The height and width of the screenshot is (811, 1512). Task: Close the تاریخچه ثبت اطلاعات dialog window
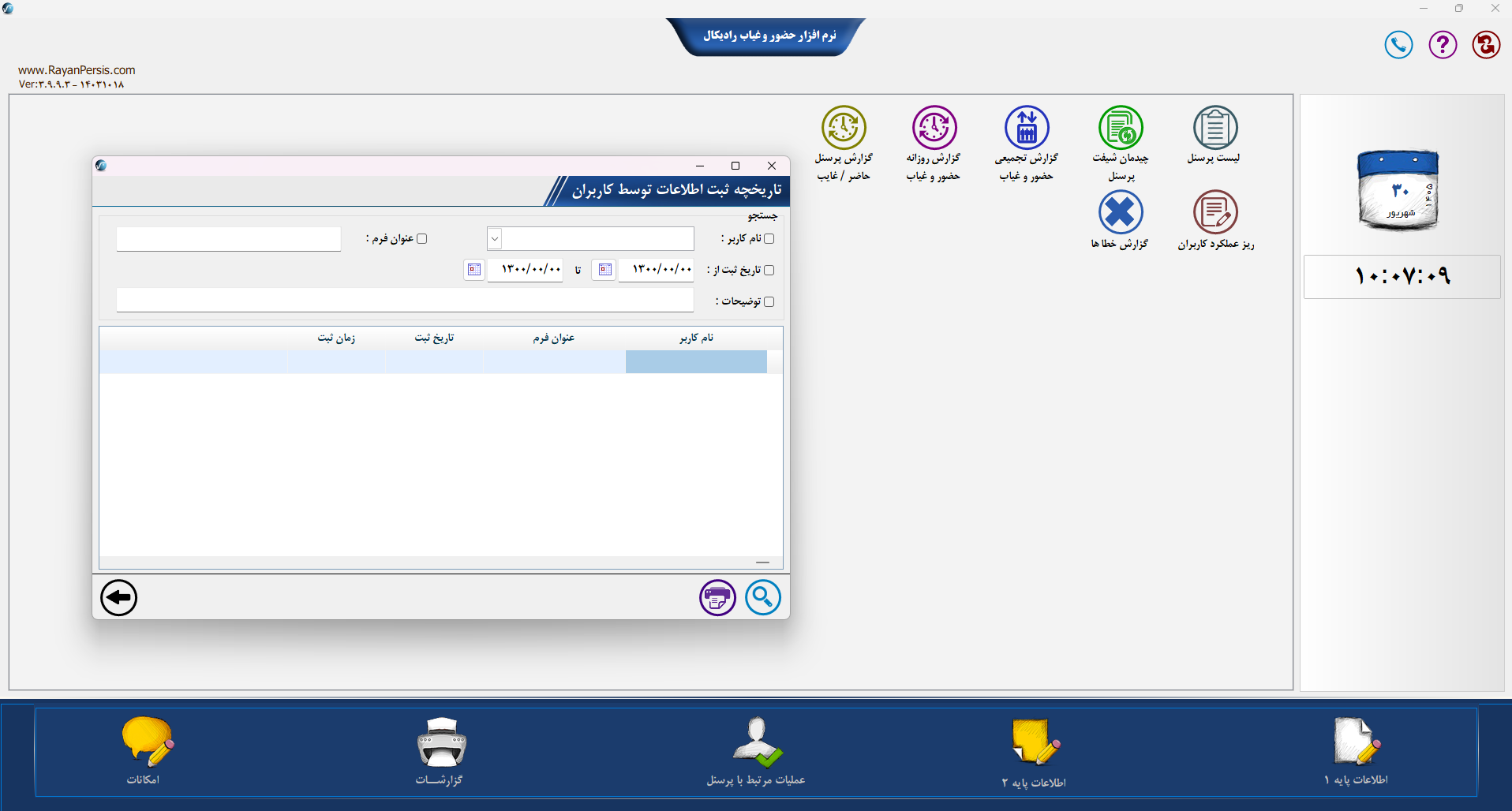coord(772,166)
